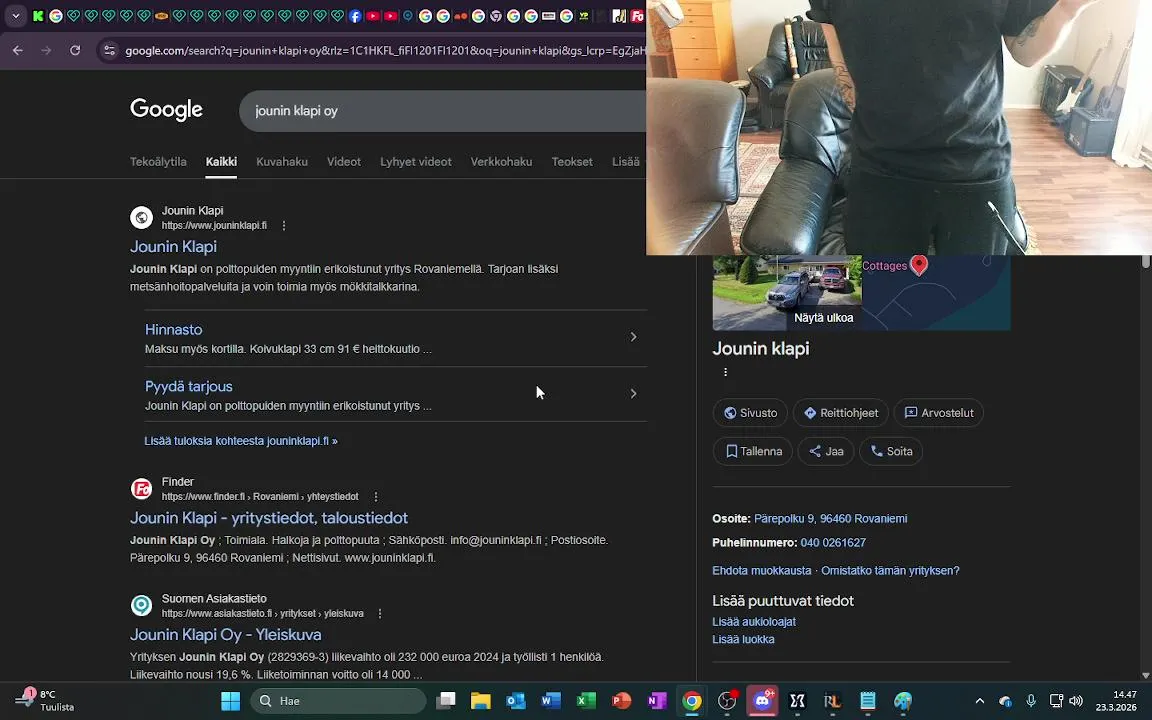Open the Videot search tab
This screenshot has width=1152, height=720.
point(344,162)
